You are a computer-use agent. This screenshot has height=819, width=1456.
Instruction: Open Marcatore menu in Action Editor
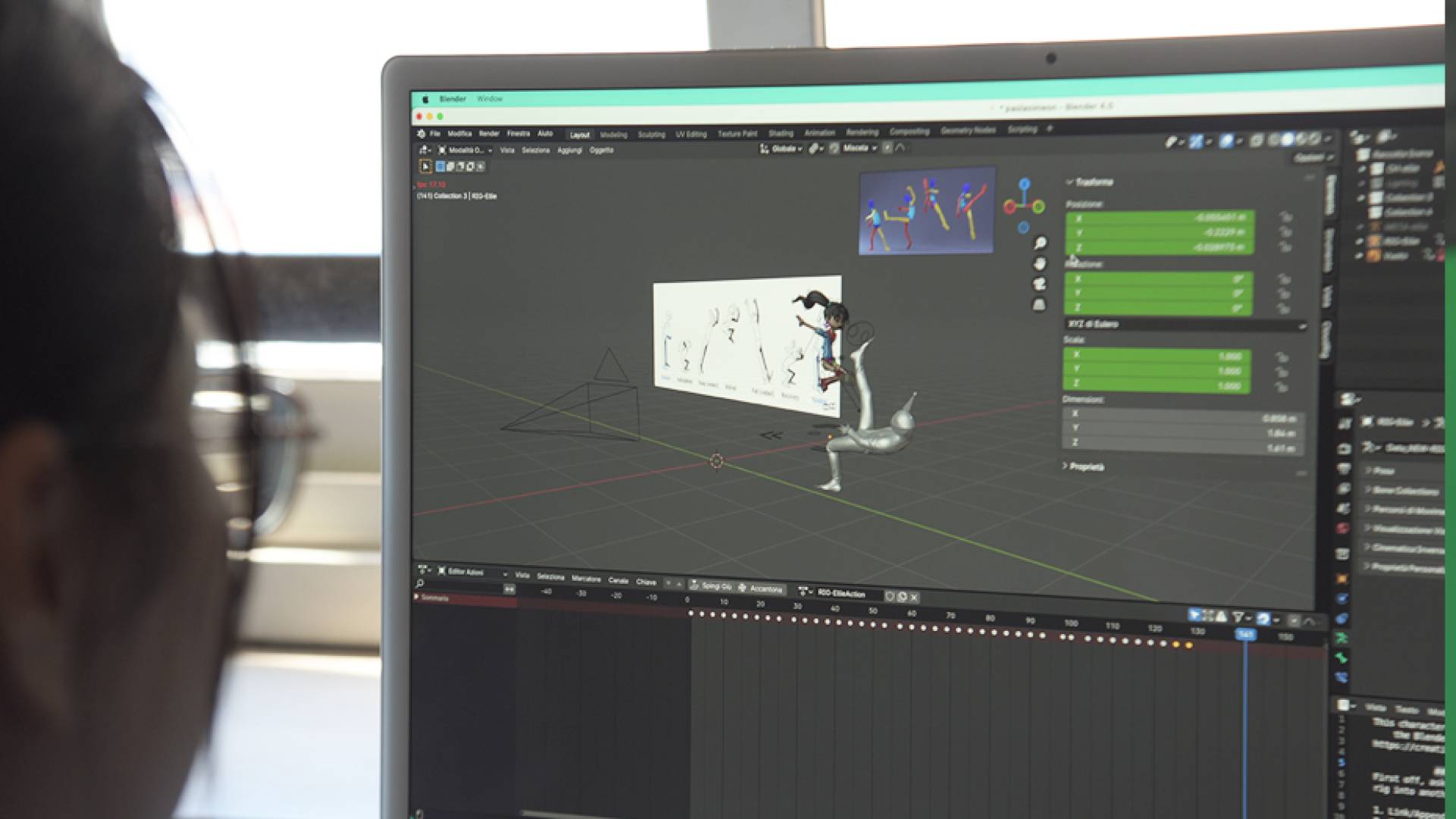tap(585, 579)
